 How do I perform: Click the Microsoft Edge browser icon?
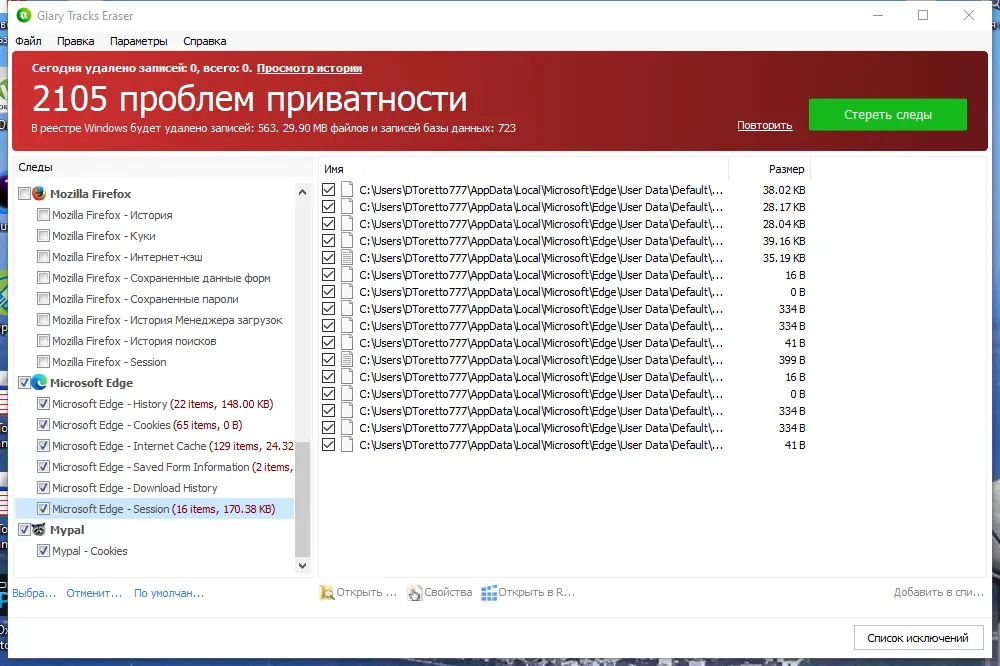point(39,382)
